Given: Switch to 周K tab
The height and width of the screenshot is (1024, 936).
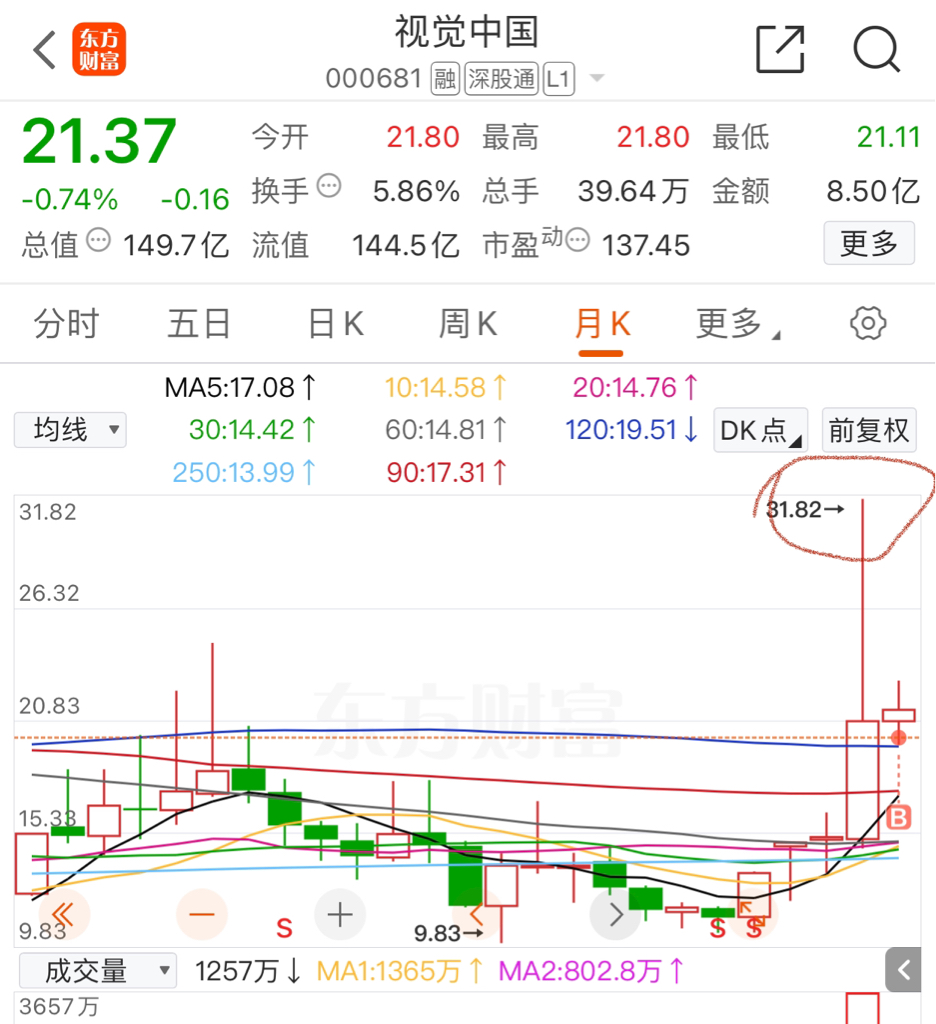Looking at the screenshot, I should pyautogui.click(x=468, y=324).
